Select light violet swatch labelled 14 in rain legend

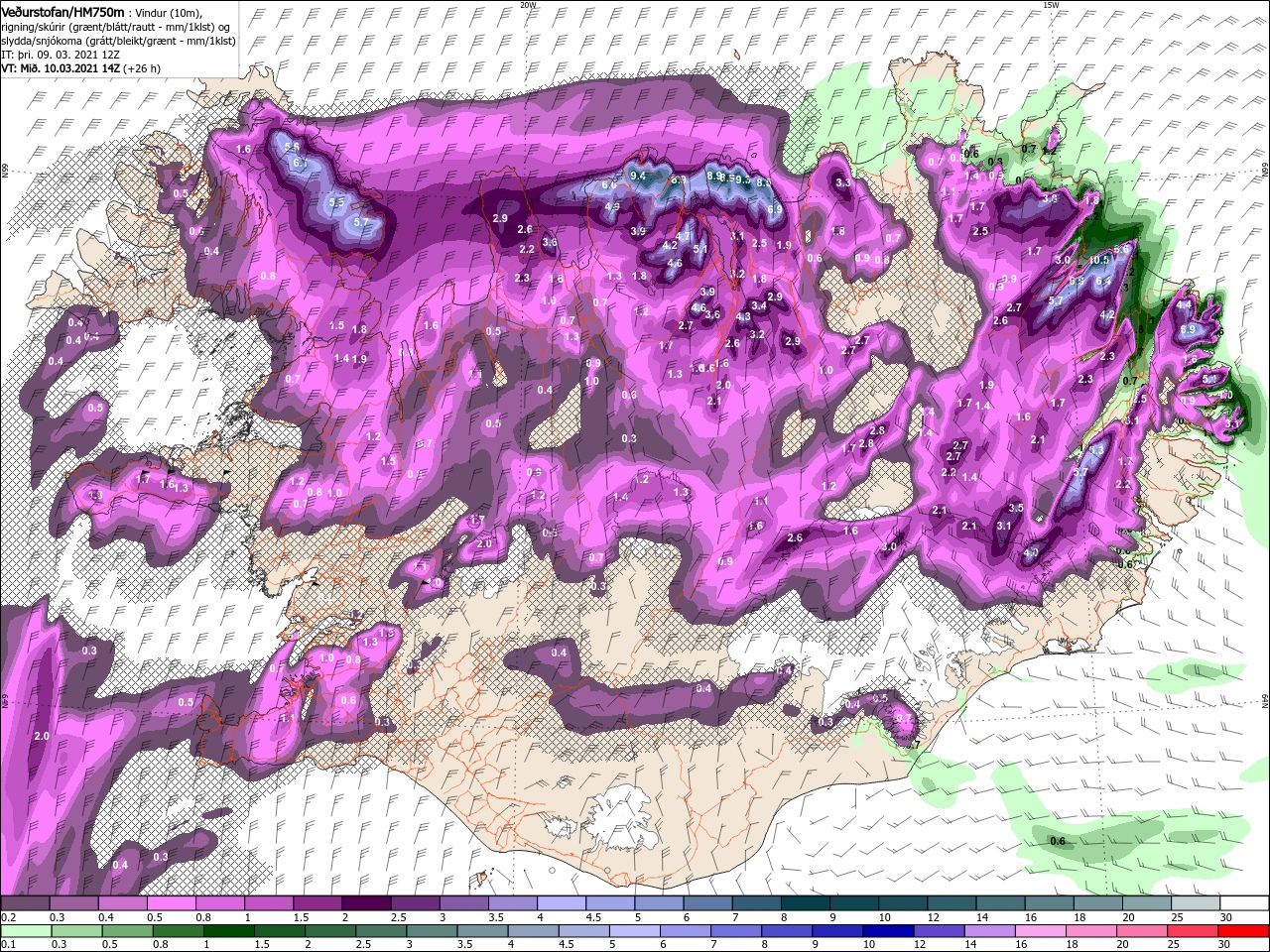[989, 931]
